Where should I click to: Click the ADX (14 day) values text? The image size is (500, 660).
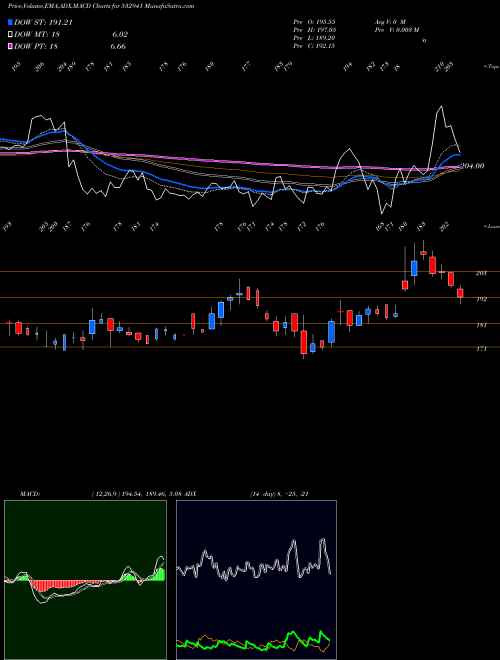click(x=279, y=494)
